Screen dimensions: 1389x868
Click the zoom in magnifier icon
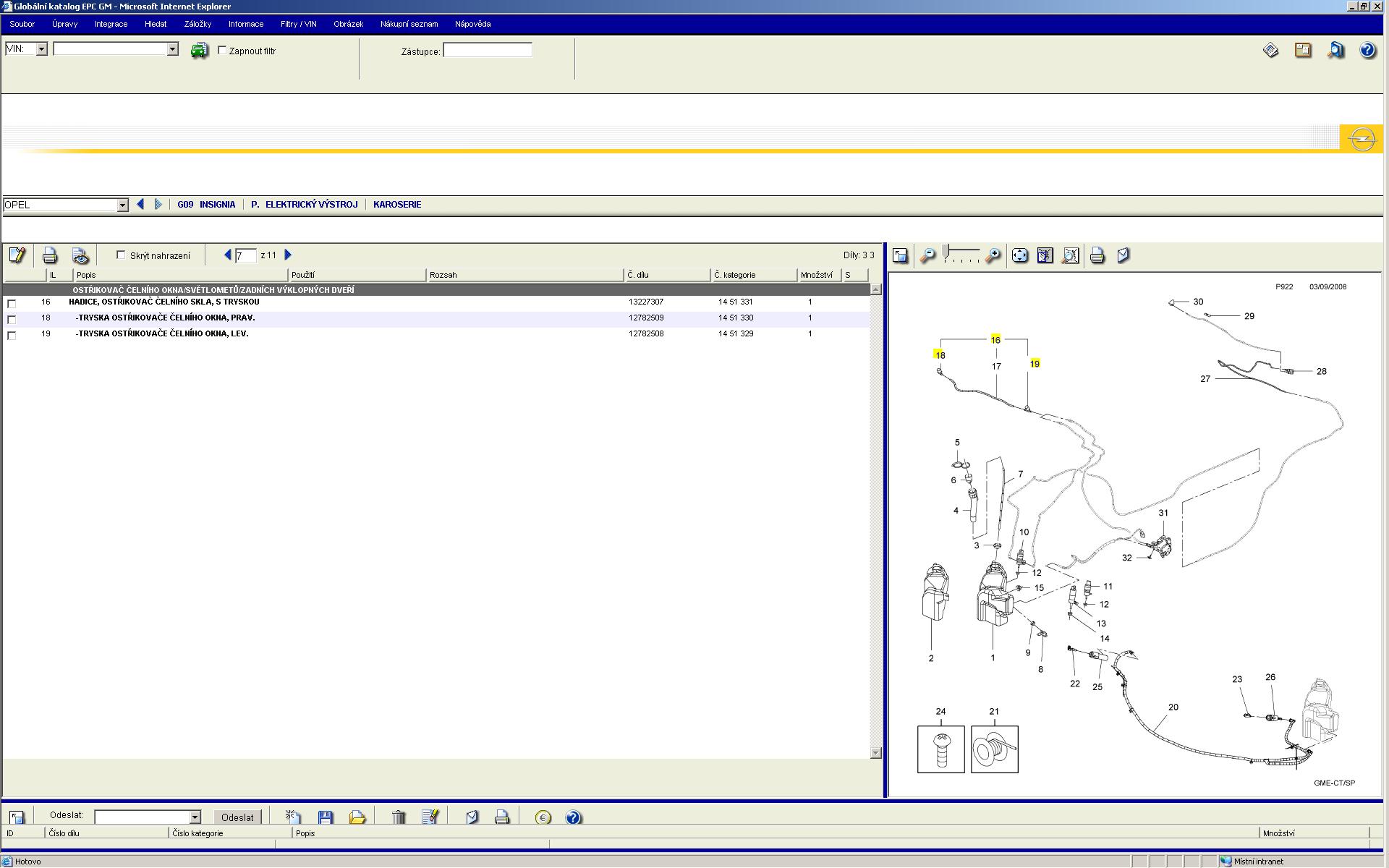993,255
